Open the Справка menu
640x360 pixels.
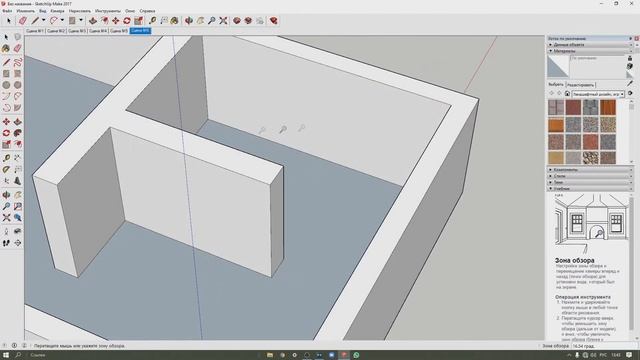coord(147,11)
